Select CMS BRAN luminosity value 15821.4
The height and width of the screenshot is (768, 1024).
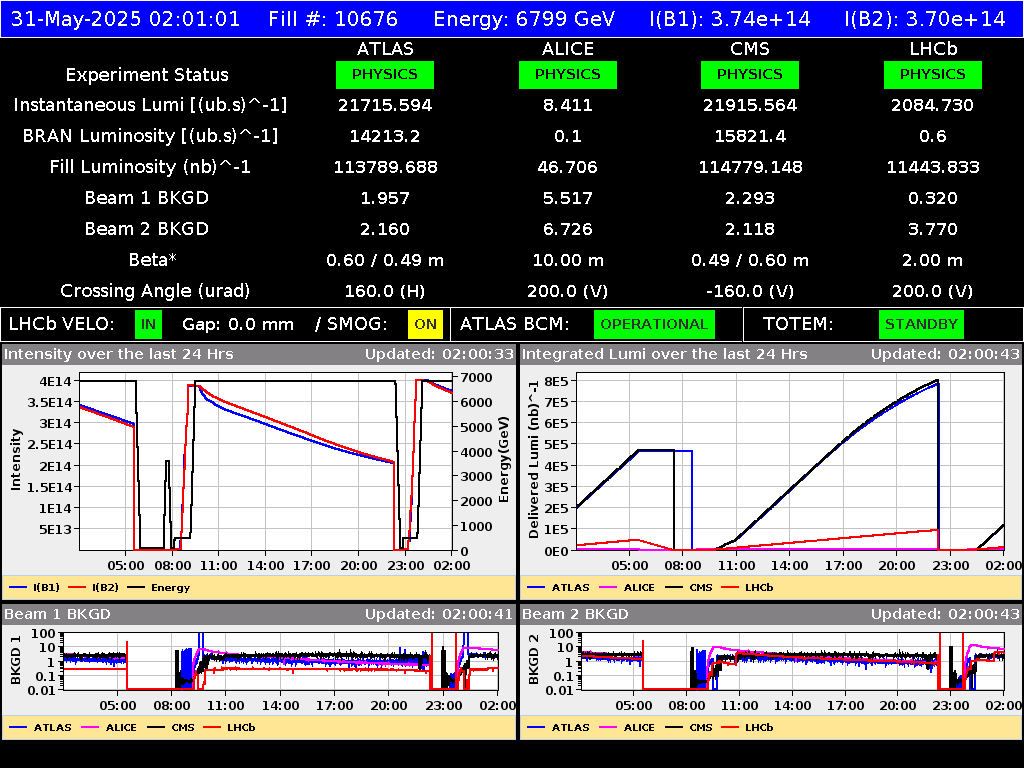click(750, 136)
